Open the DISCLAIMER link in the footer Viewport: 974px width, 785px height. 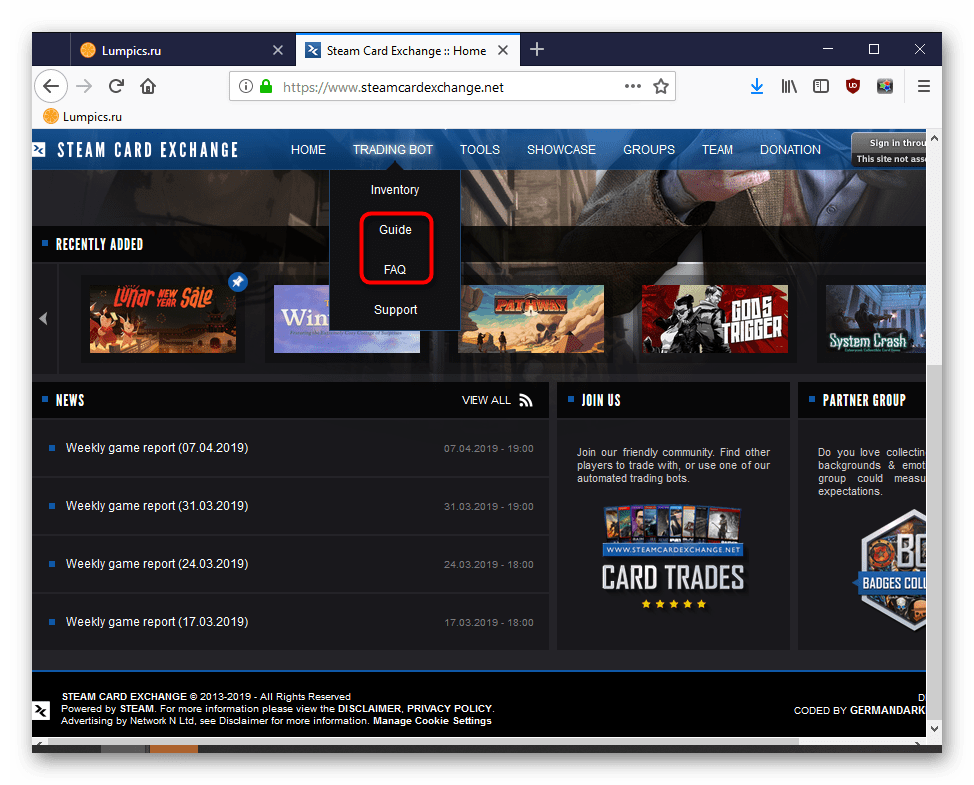[x=370, y=709]
